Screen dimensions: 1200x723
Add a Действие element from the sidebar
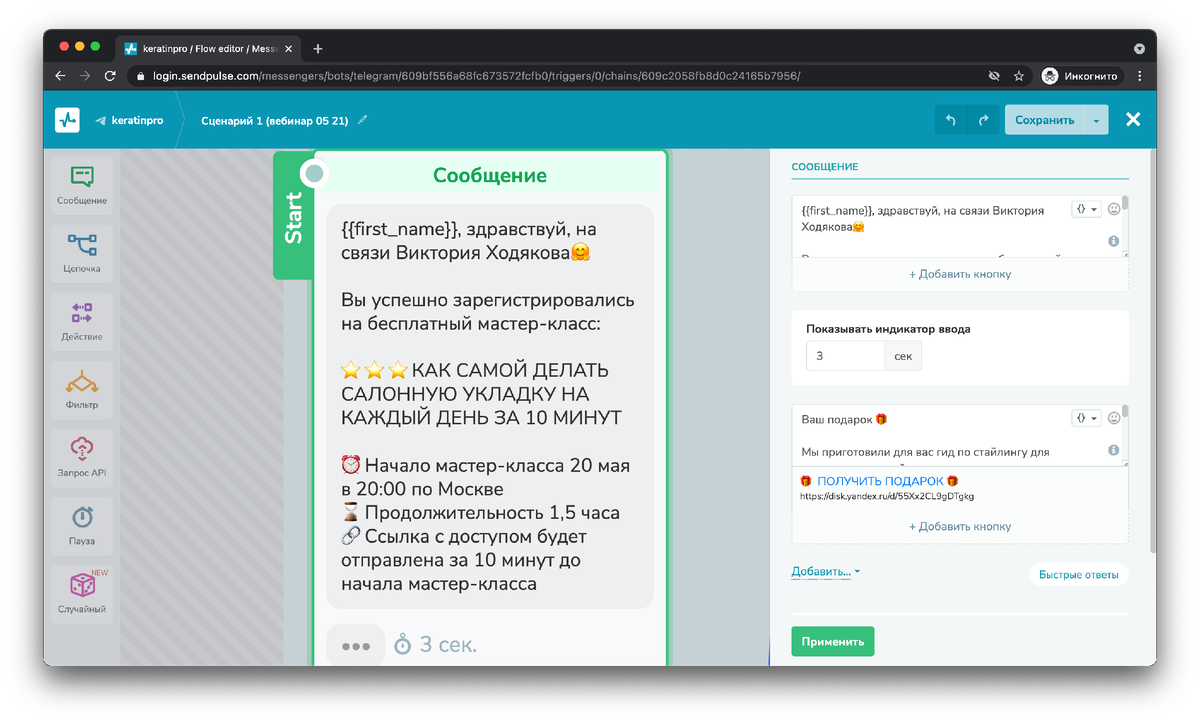click(x=82, y=321)
